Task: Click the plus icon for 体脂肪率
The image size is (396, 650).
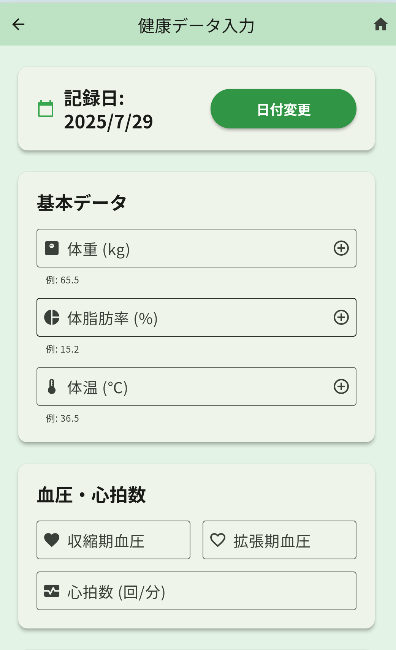Action: click(341, 318)
